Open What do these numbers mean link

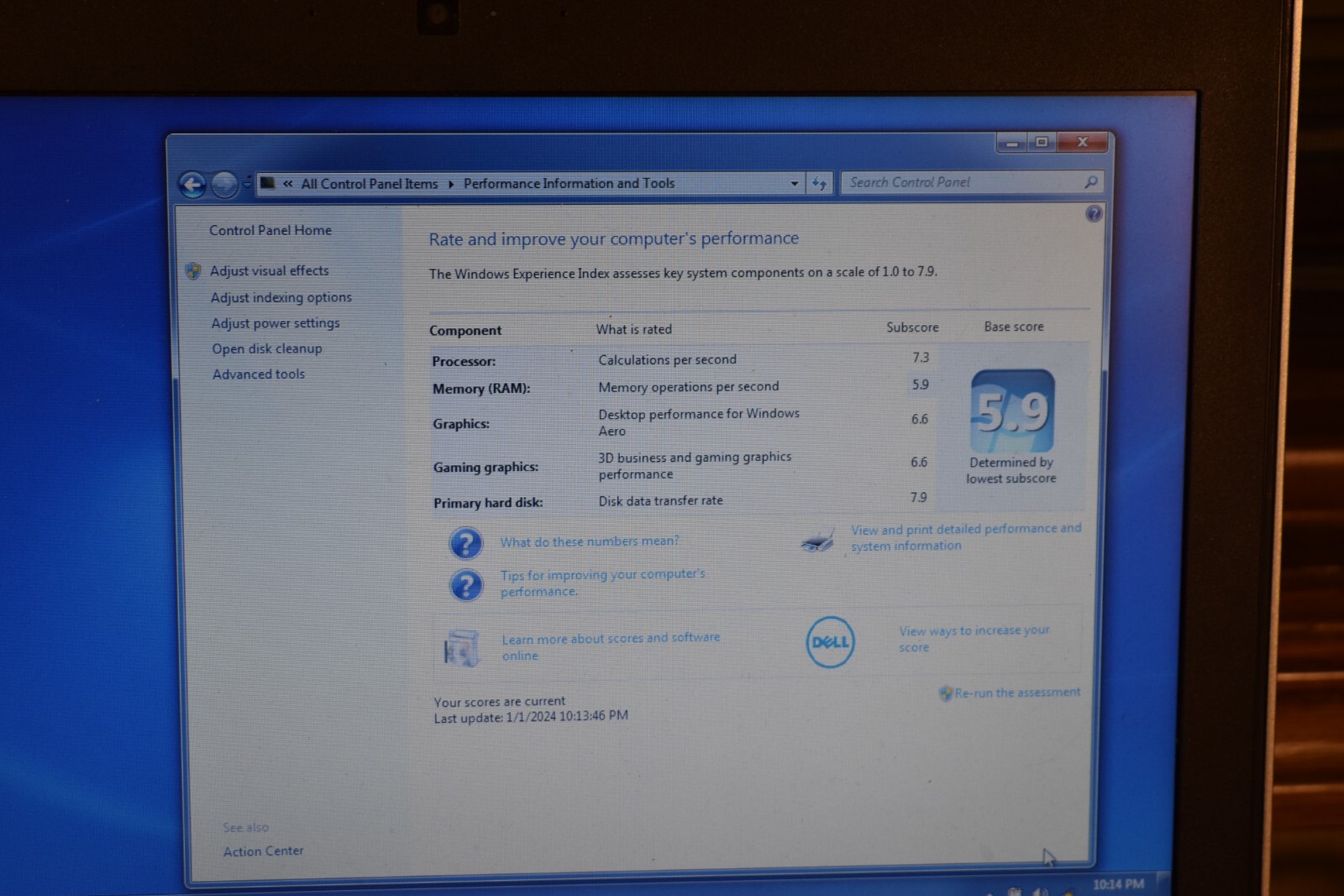pyautogui.click(x=590, y=542)
